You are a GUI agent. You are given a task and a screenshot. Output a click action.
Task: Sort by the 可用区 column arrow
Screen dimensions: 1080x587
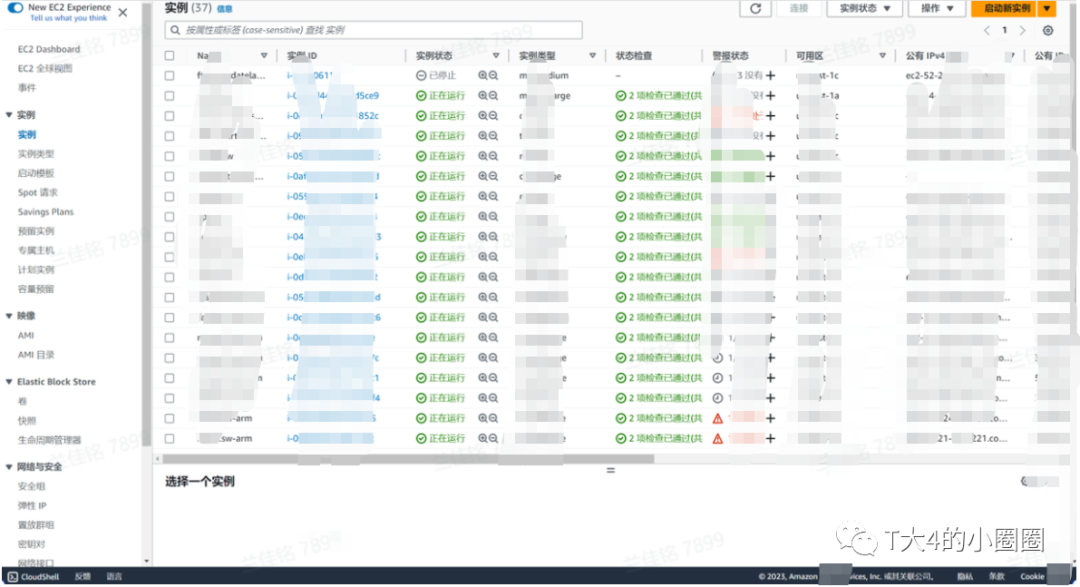(x=882, y=55)
